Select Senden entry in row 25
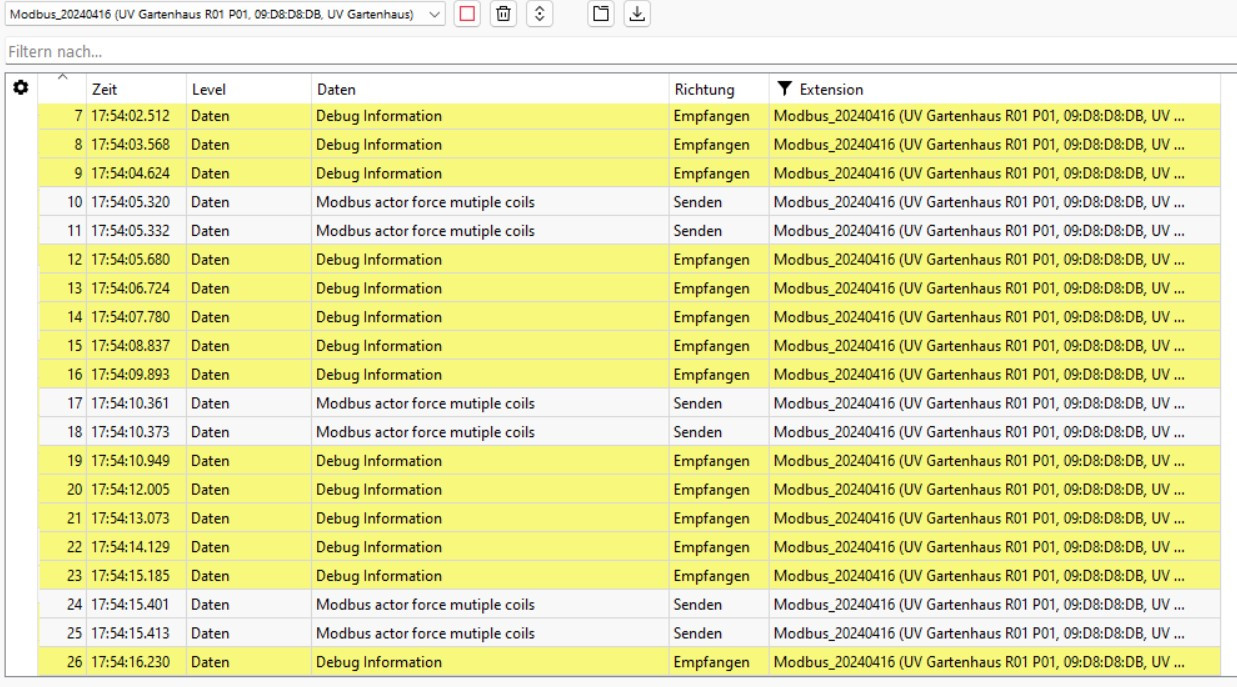Image resolution: width=1237 pixels, height=687 pixels. coord(697,633)
